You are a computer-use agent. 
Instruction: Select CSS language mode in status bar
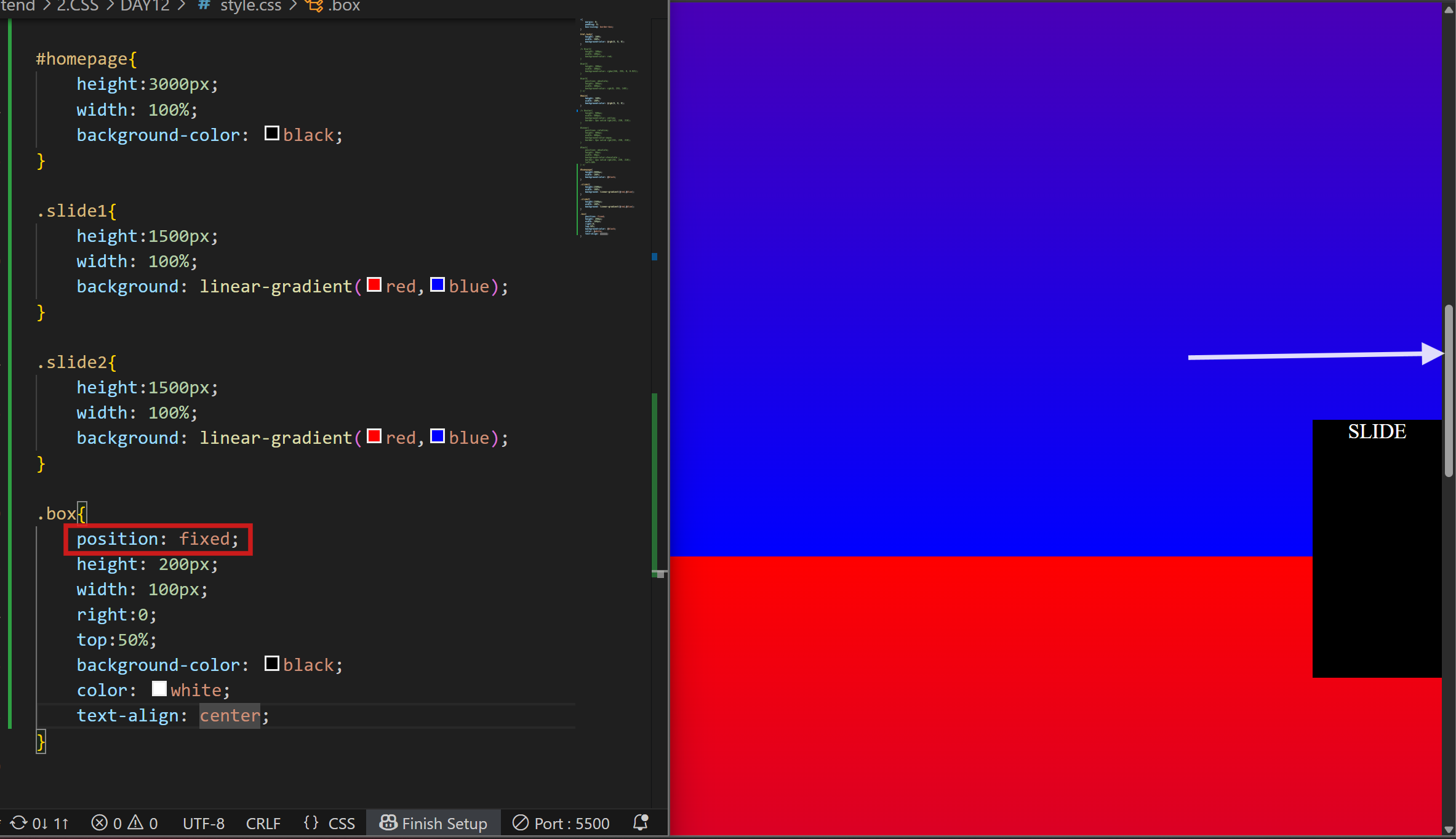342,823
